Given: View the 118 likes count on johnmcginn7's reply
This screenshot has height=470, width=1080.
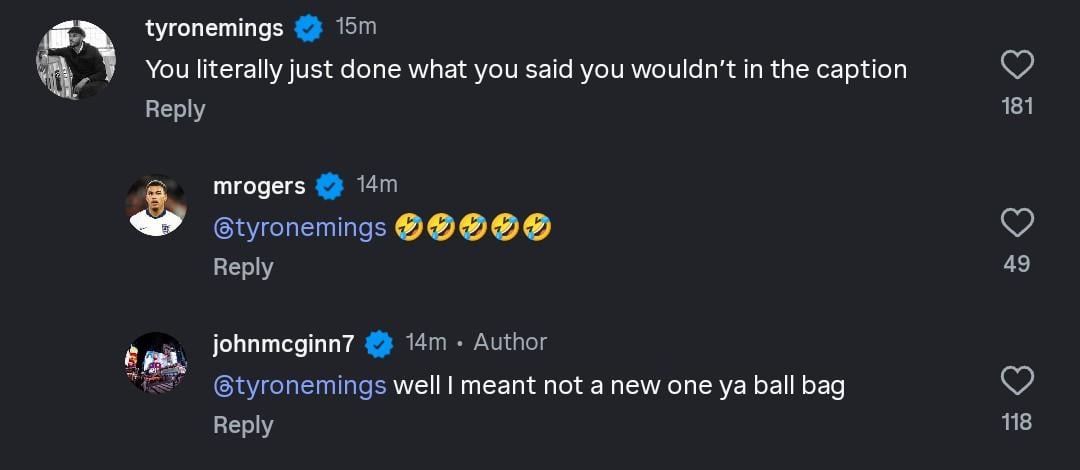Looking at the screenshot, I should pyautogui.click(x=1016, y=422).
